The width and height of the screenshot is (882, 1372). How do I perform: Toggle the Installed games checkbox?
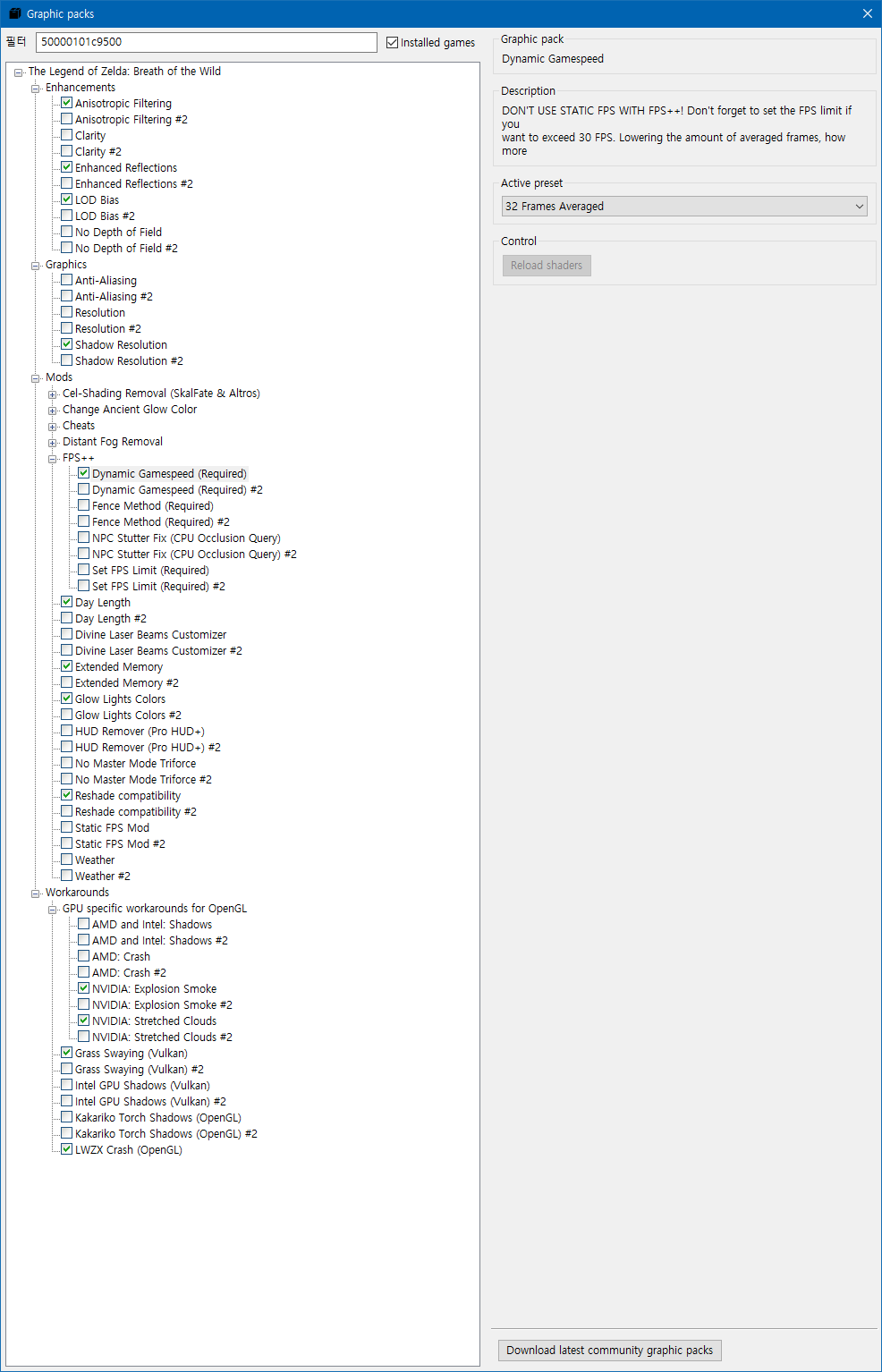[392, 42]
